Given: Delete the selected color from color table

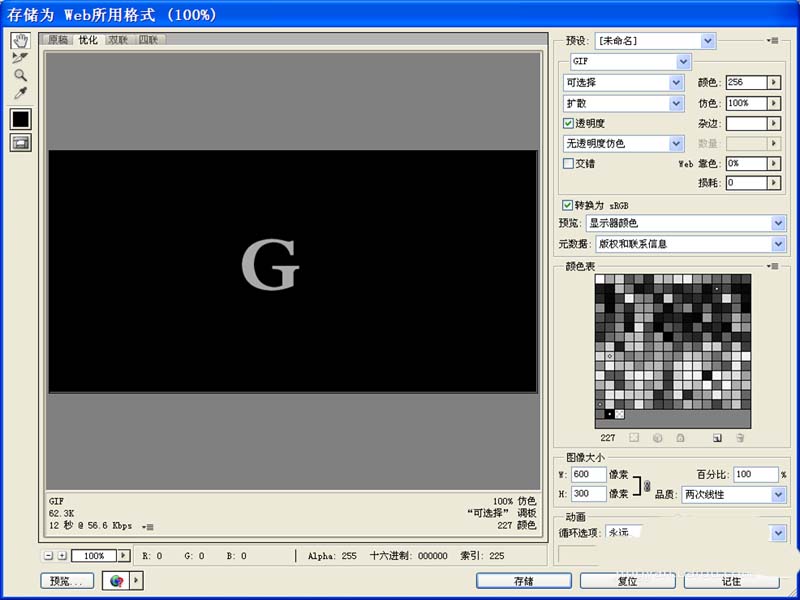Looking at the screenshot, I should click(x=740, y=438).
